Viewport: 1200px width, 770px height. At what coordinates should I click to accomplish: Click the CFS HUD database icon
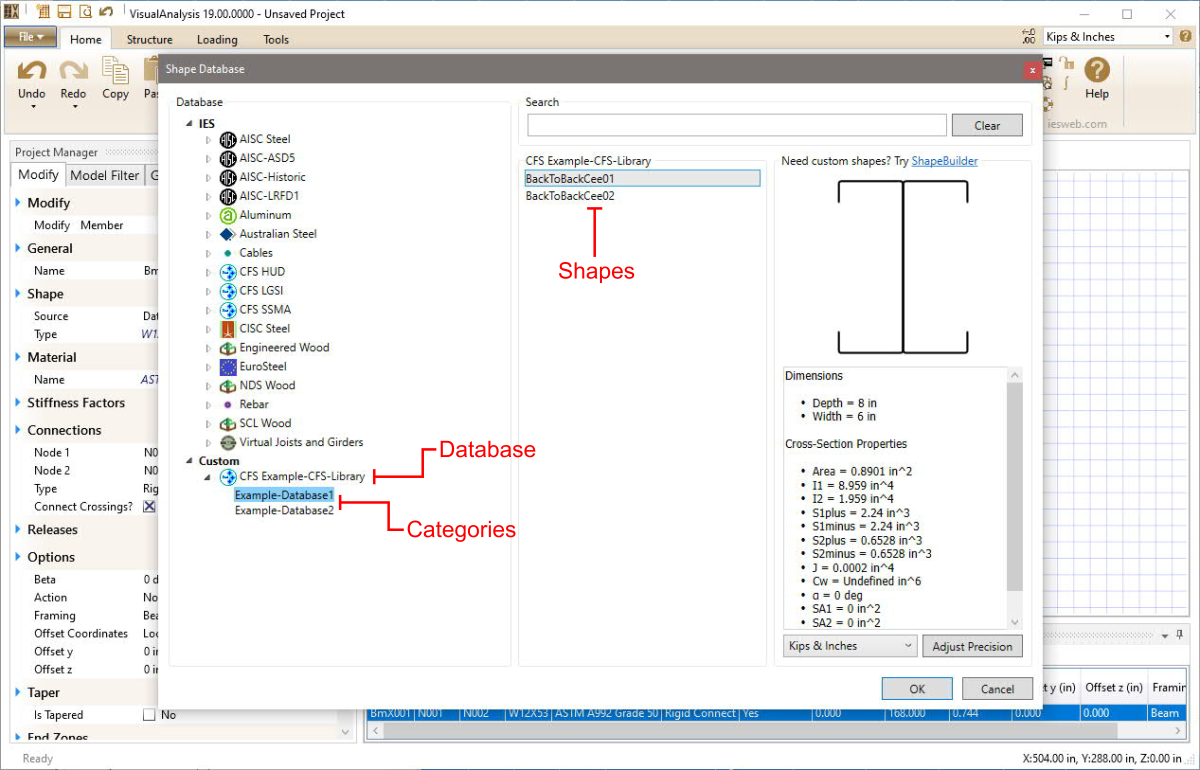228,272
